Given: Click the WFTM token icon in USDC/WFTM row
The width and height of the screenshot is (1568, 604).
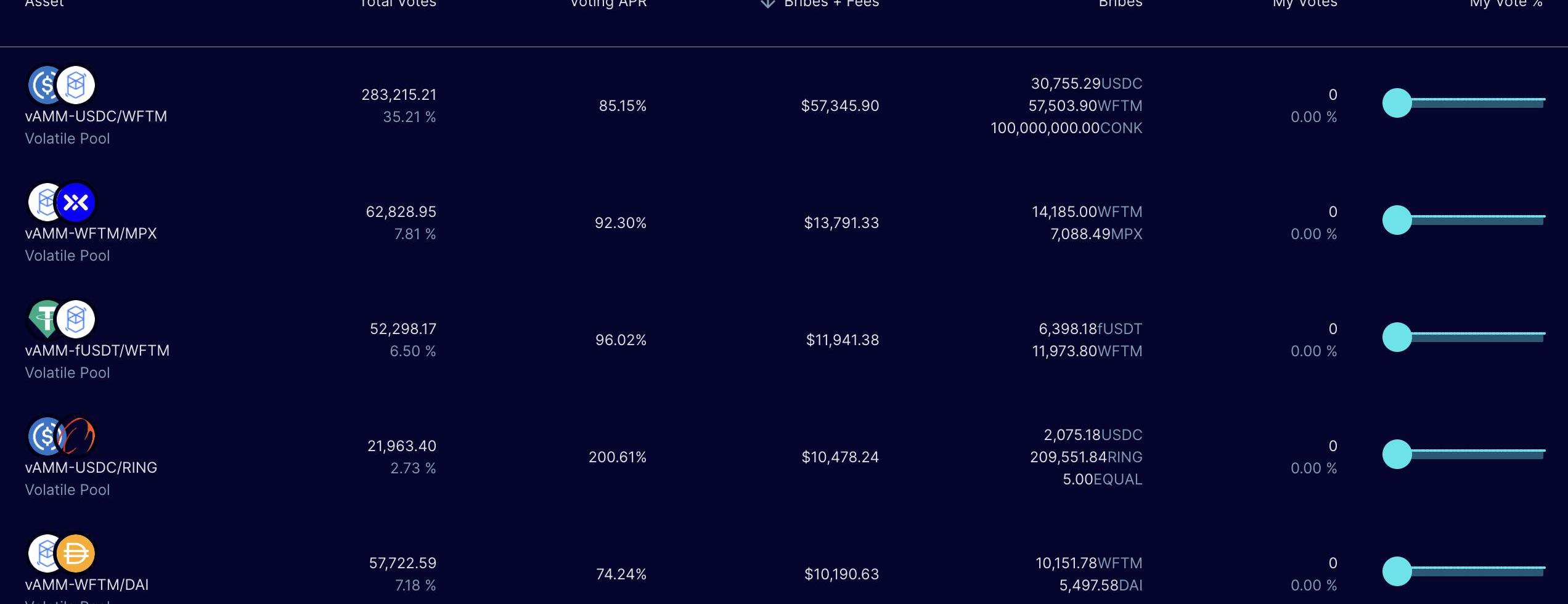Looking at the screenshot, I should [76, 85].
